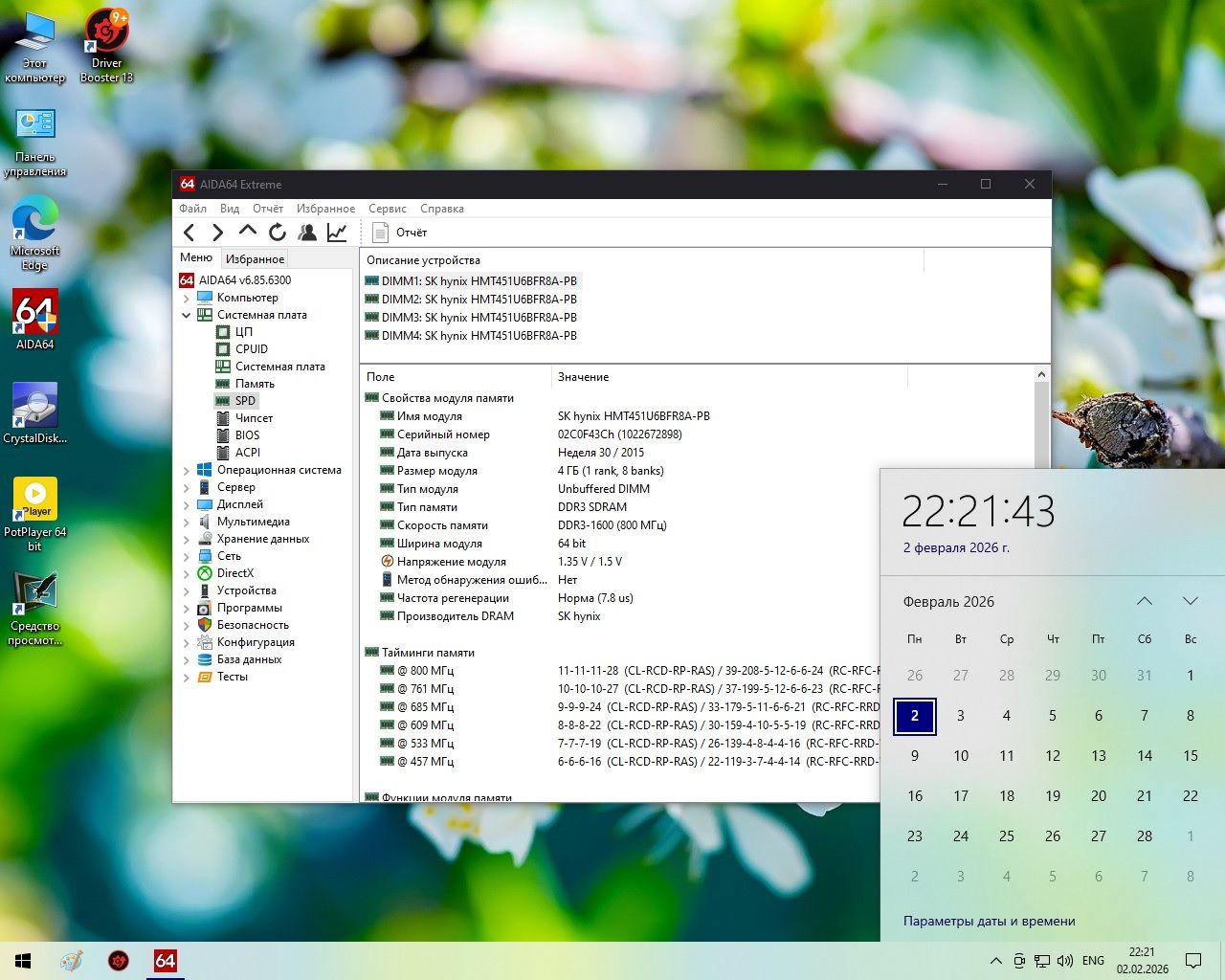1225x980 pixels.
Task: Select SPD in the tree
Action: [245, 401]
